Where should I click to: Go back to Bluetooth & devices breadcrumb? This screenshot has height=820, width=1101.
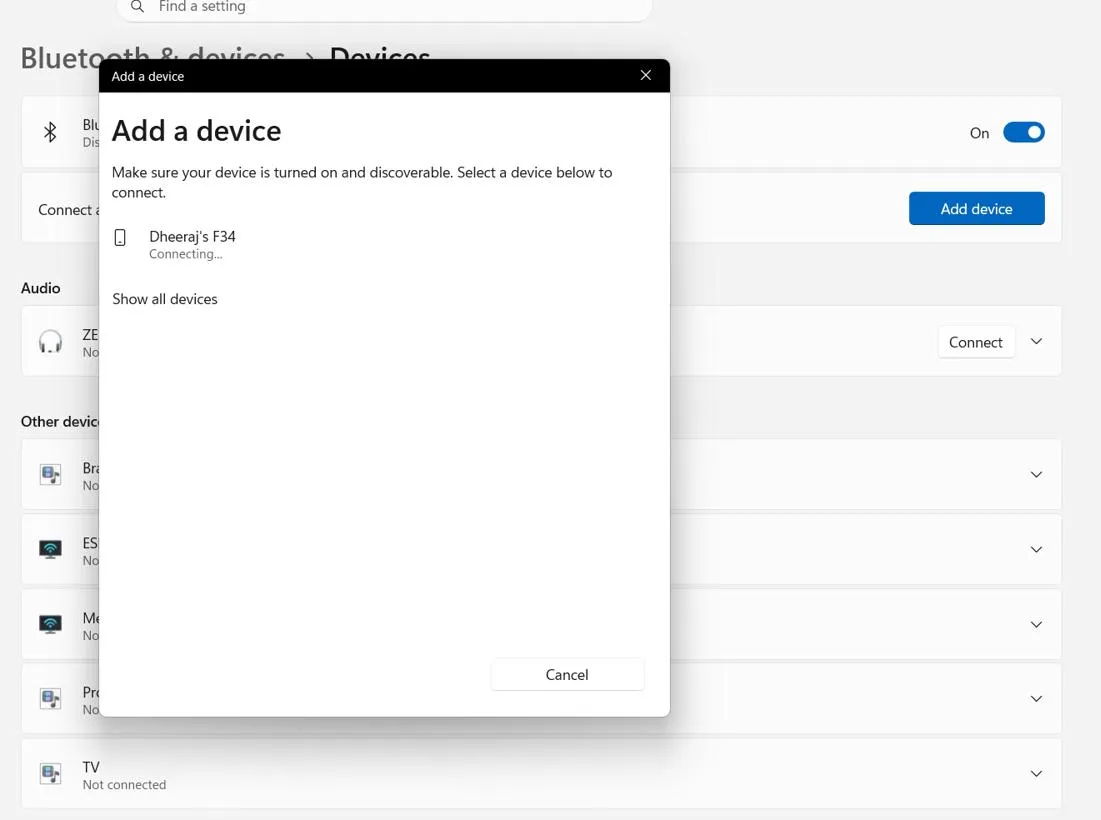(152, 58)
